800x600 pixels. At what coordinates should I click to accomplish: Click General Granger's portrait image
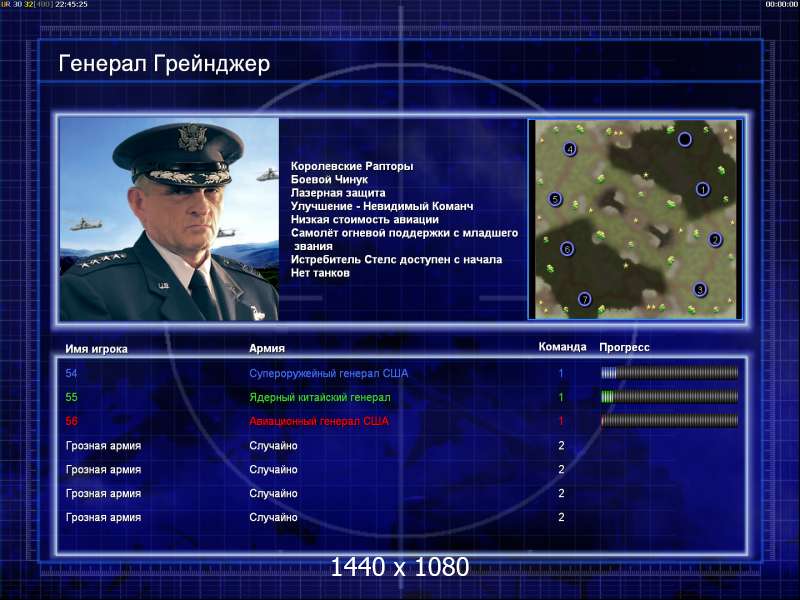click(169, 219)
